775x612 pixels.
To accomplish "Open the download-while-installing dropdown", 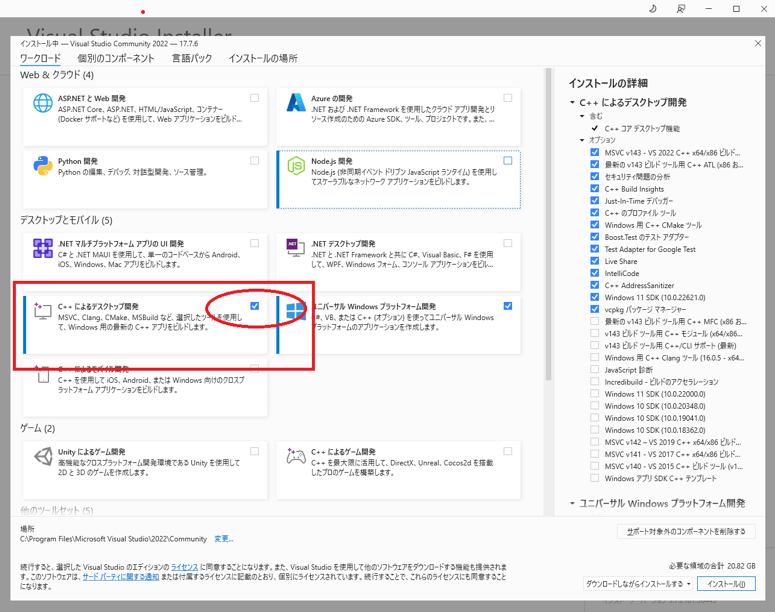I will pos(638,584).
